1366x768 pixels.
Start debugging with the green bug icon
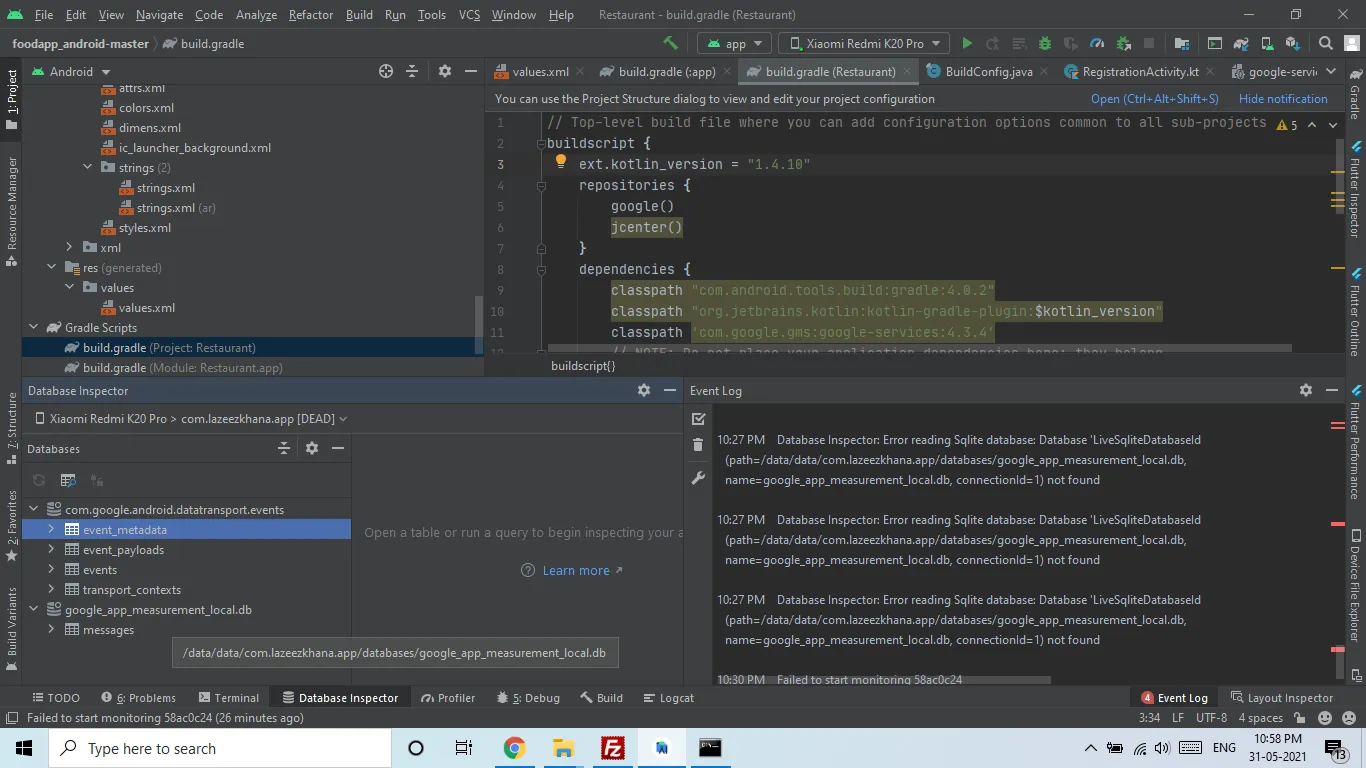(1045, 43)
